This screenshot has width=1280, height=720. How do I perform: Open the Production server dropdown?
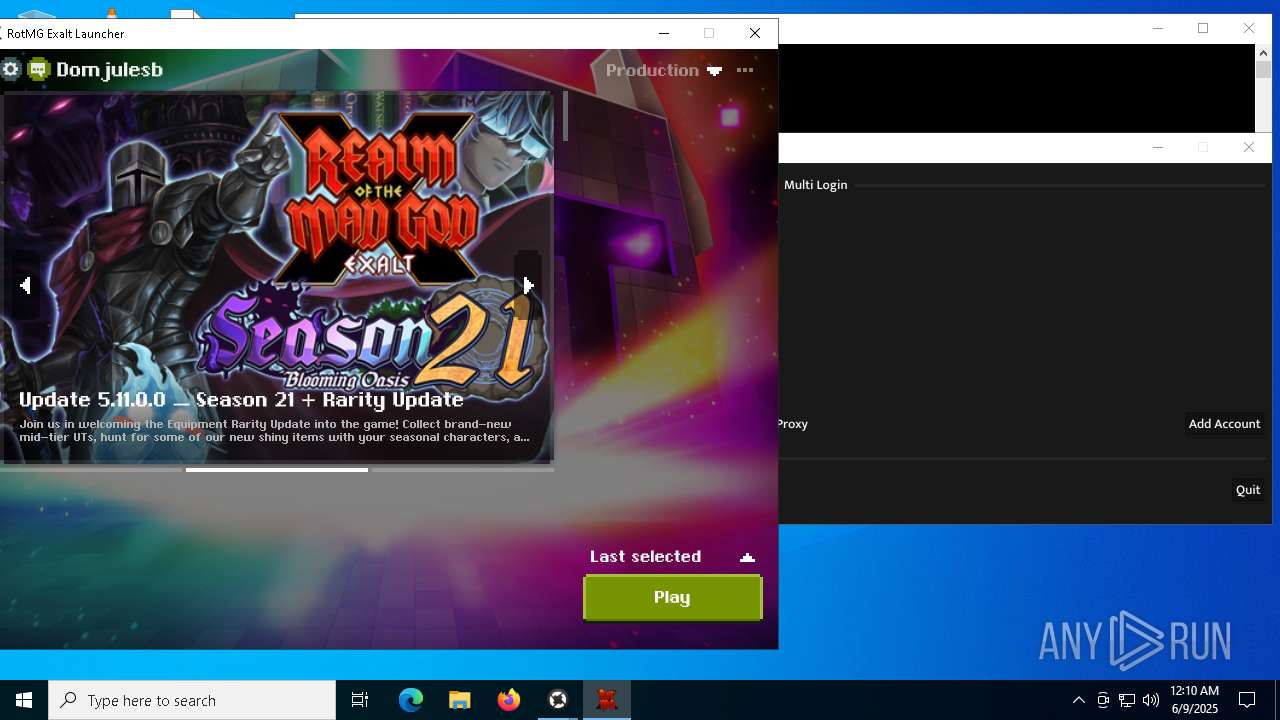663,70
